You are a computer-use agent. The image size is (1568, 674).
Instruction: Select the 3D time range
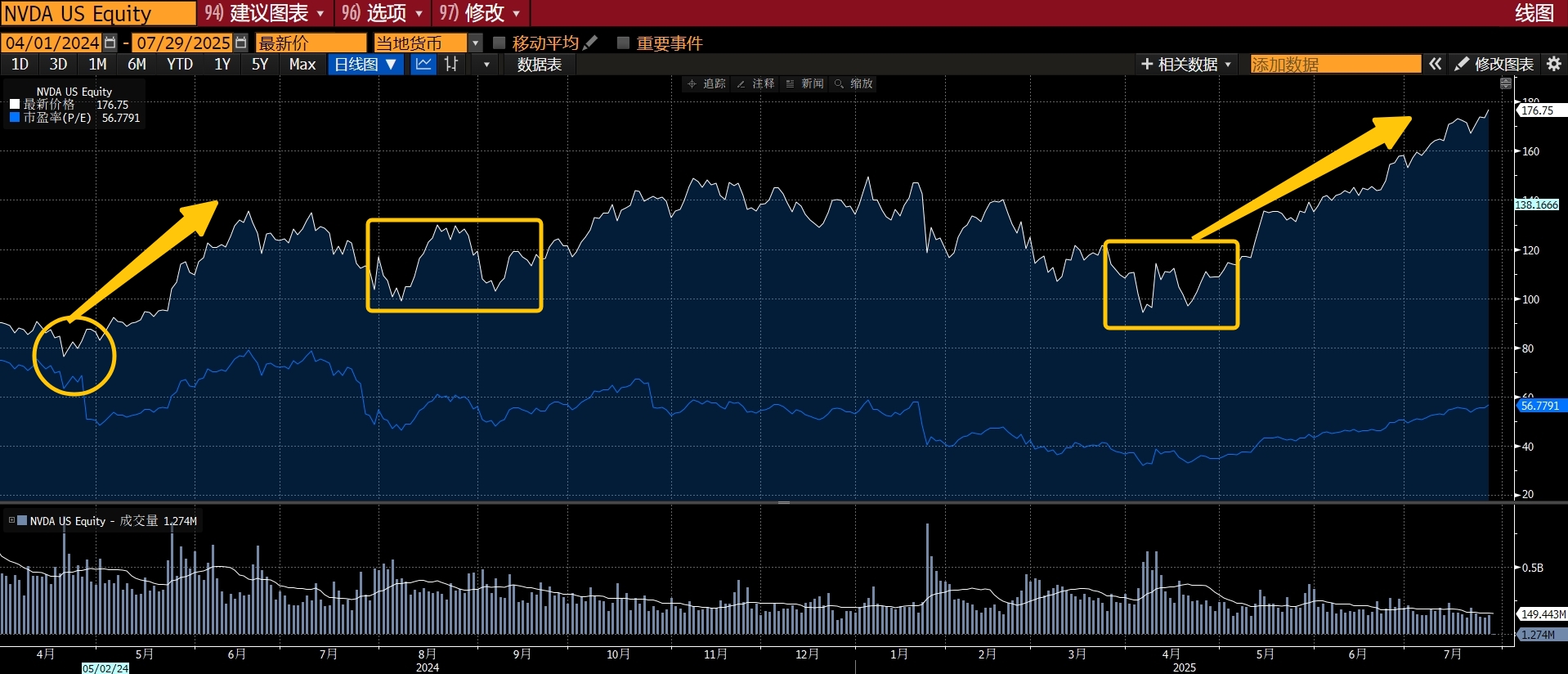click(58, 64)
